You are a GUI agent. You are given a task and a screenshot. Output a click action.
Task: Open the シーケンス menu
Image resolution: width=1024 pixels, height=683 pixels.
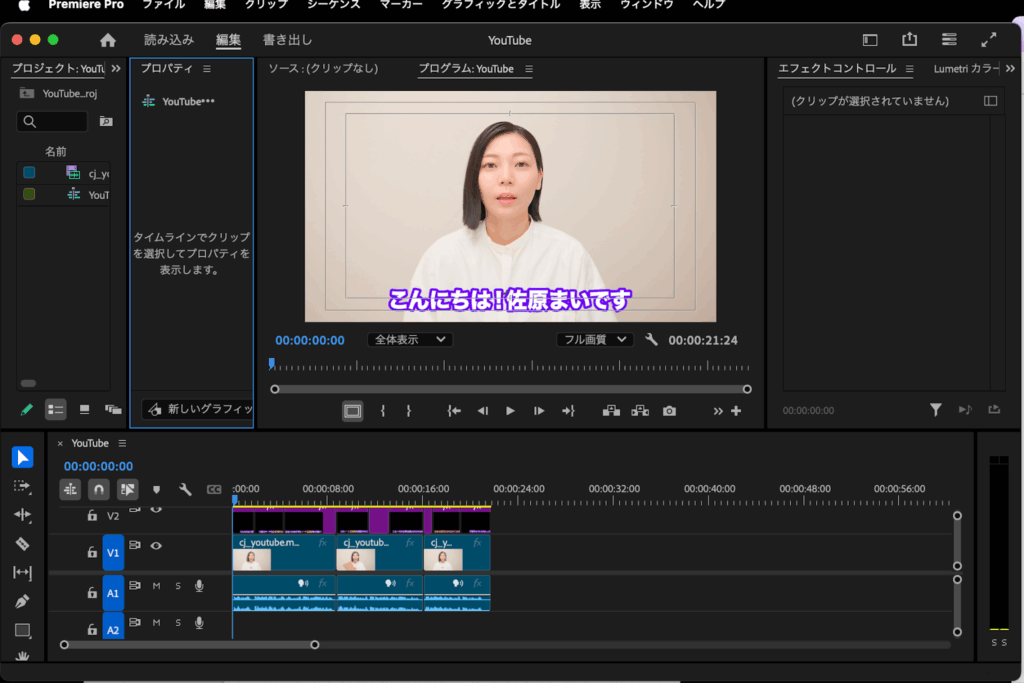point(333,5)
